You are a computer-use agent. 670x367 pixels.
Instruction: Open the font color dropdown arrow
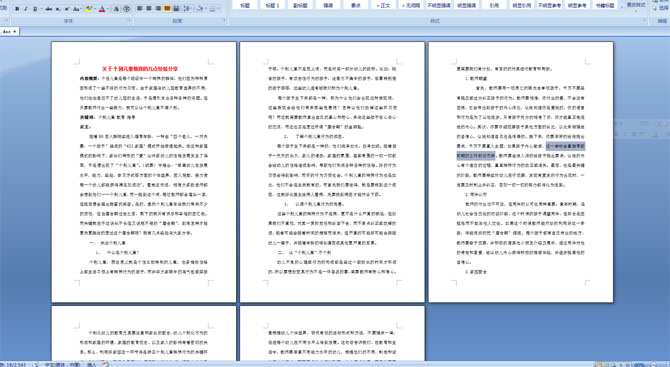[107, 9]
